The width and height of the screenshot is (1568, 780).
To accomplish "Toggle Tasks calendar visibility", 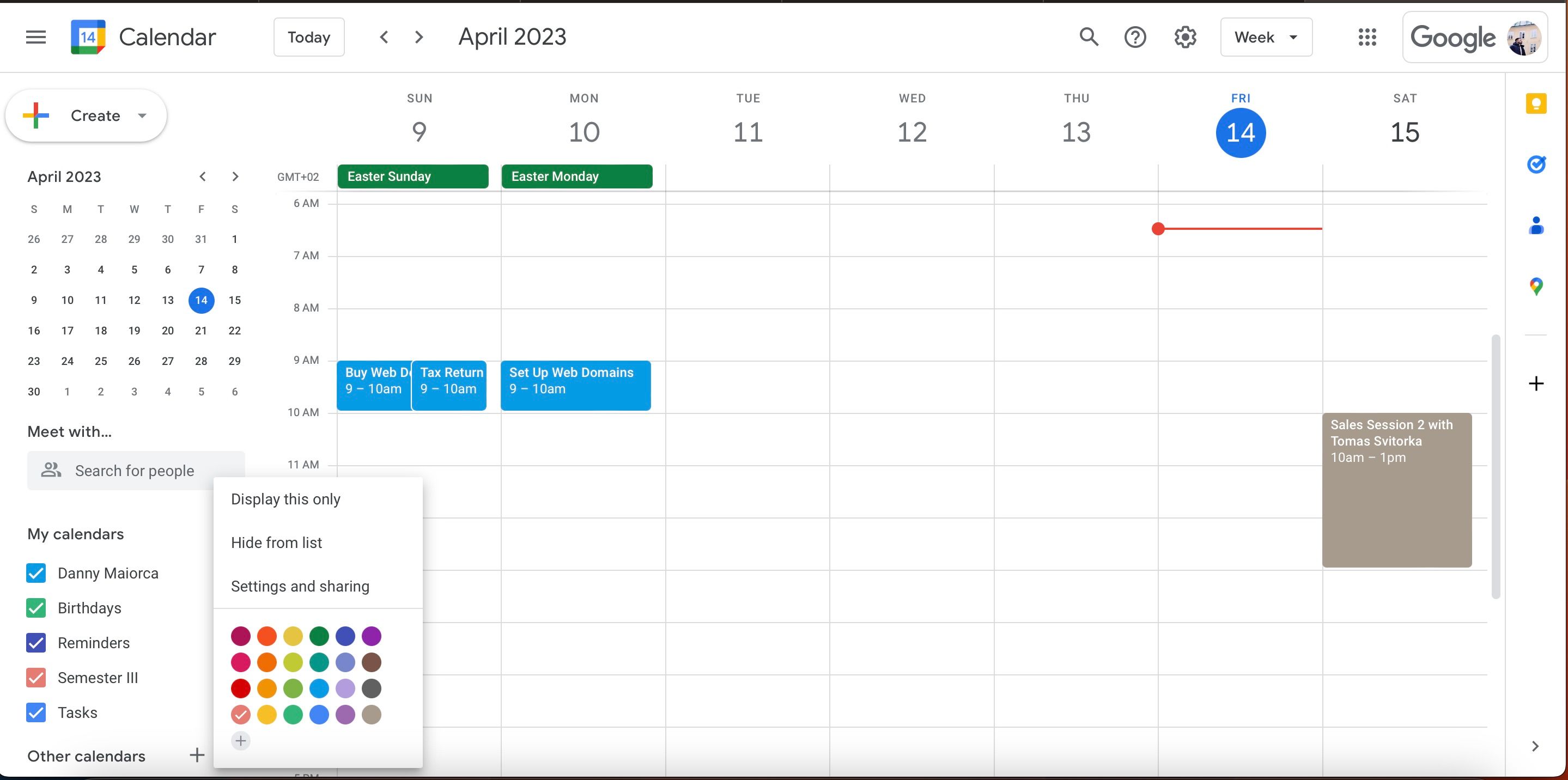I will pyautogui.click(x=36, y=712).
